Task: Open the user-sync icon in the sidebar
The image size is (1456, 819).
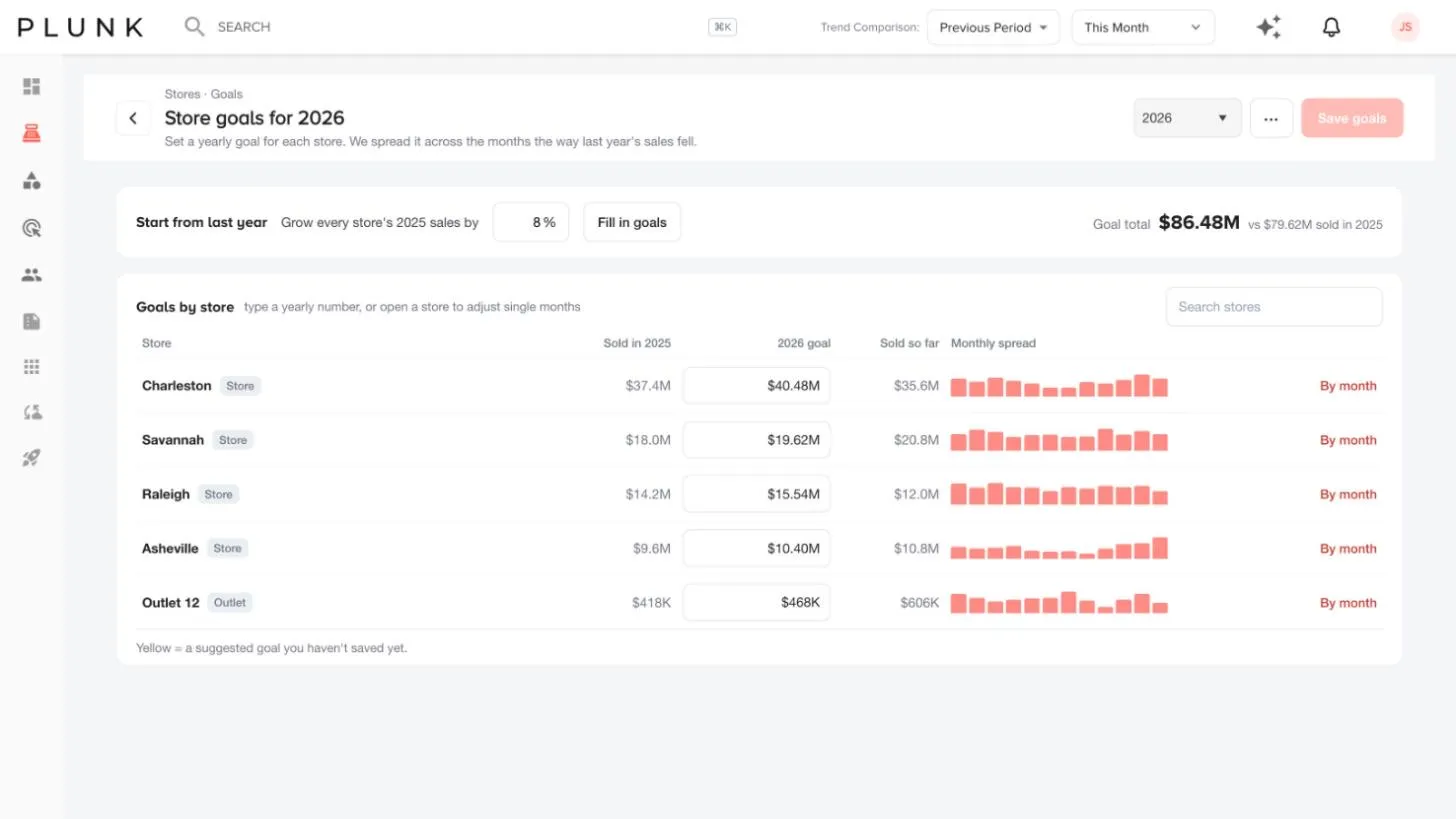Action: pyautogui.click(x=32, y=412)
